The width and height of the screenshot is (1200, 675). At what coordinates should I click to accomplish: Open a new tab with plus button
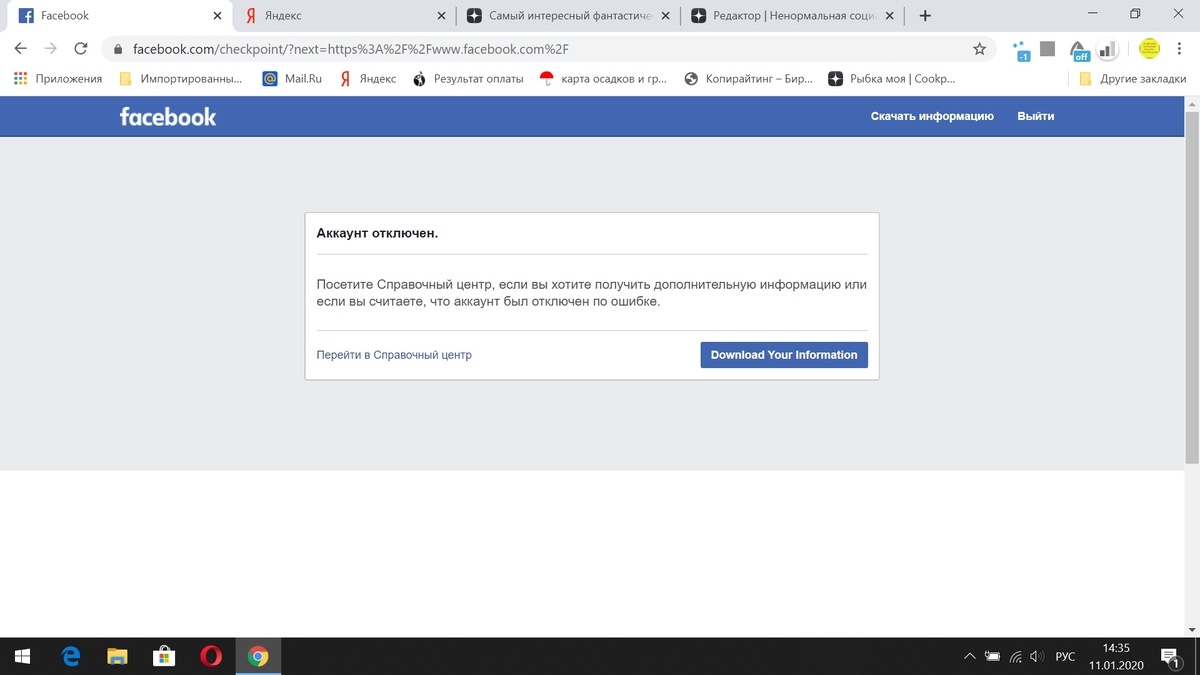coord(925,15)
